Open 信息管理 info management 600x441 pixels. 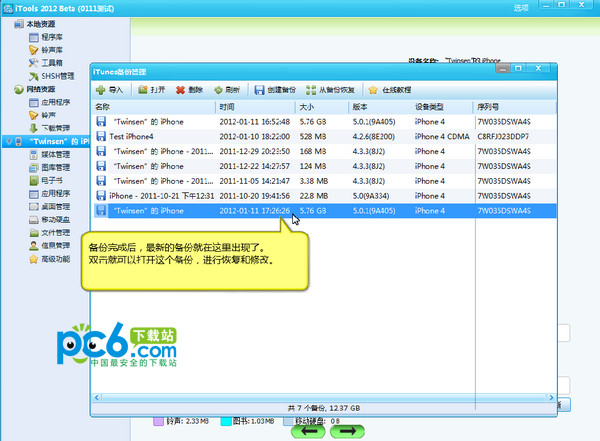tap(50, 245)
